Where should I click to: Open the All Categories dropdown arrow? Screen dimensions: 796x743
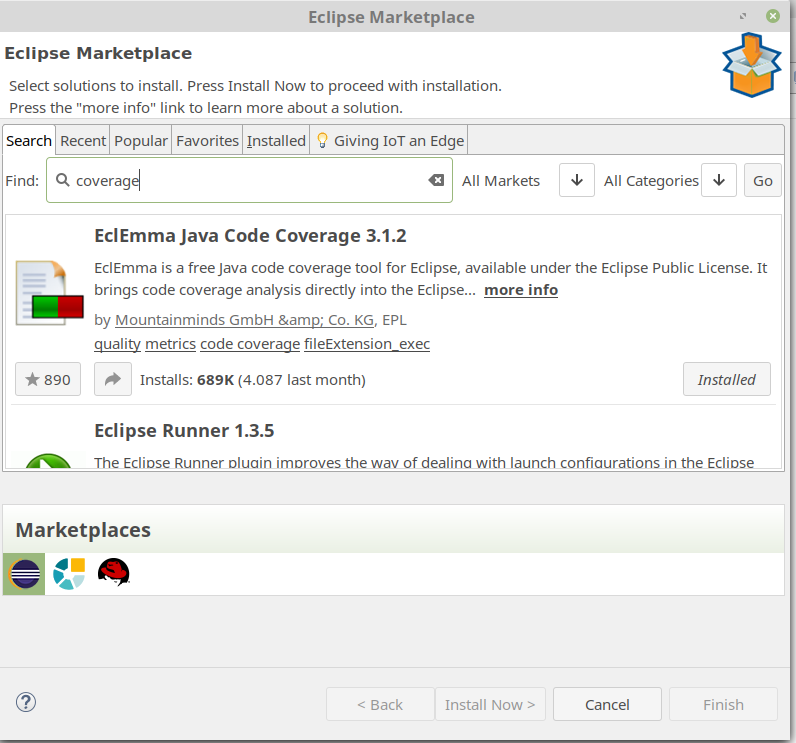pyautogui.click(x=719, y=180)
